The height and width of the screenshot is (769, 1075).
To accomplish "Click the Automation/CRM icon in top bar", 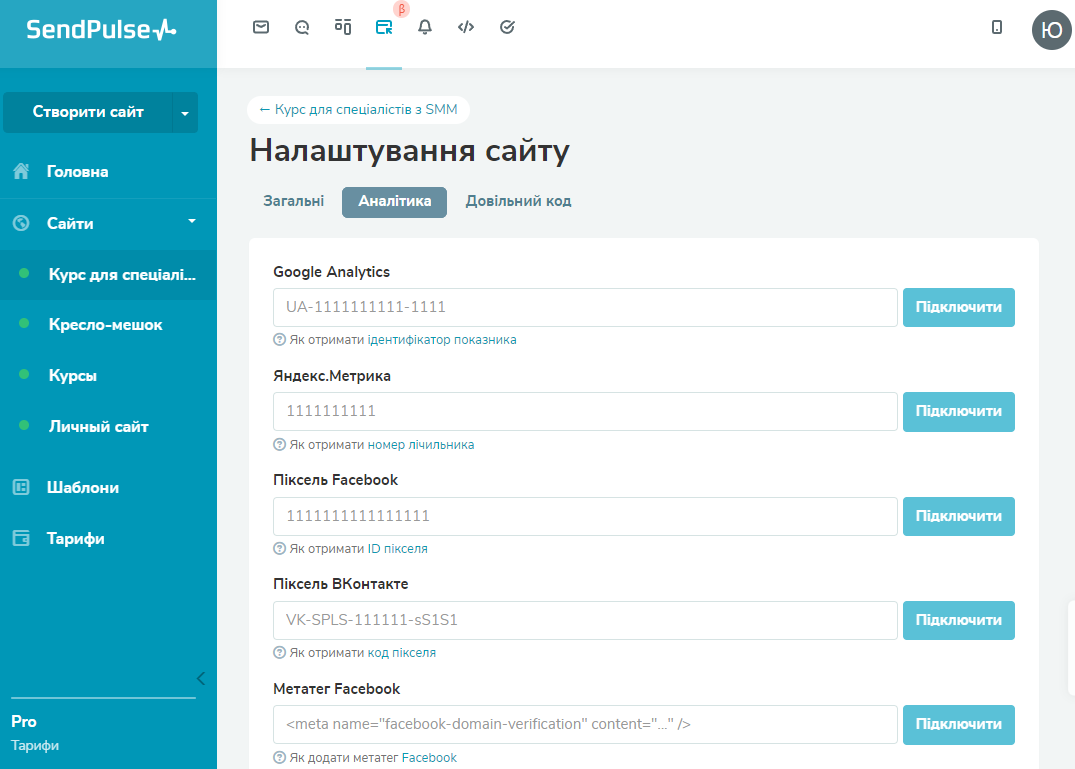I will coord(343,27).
